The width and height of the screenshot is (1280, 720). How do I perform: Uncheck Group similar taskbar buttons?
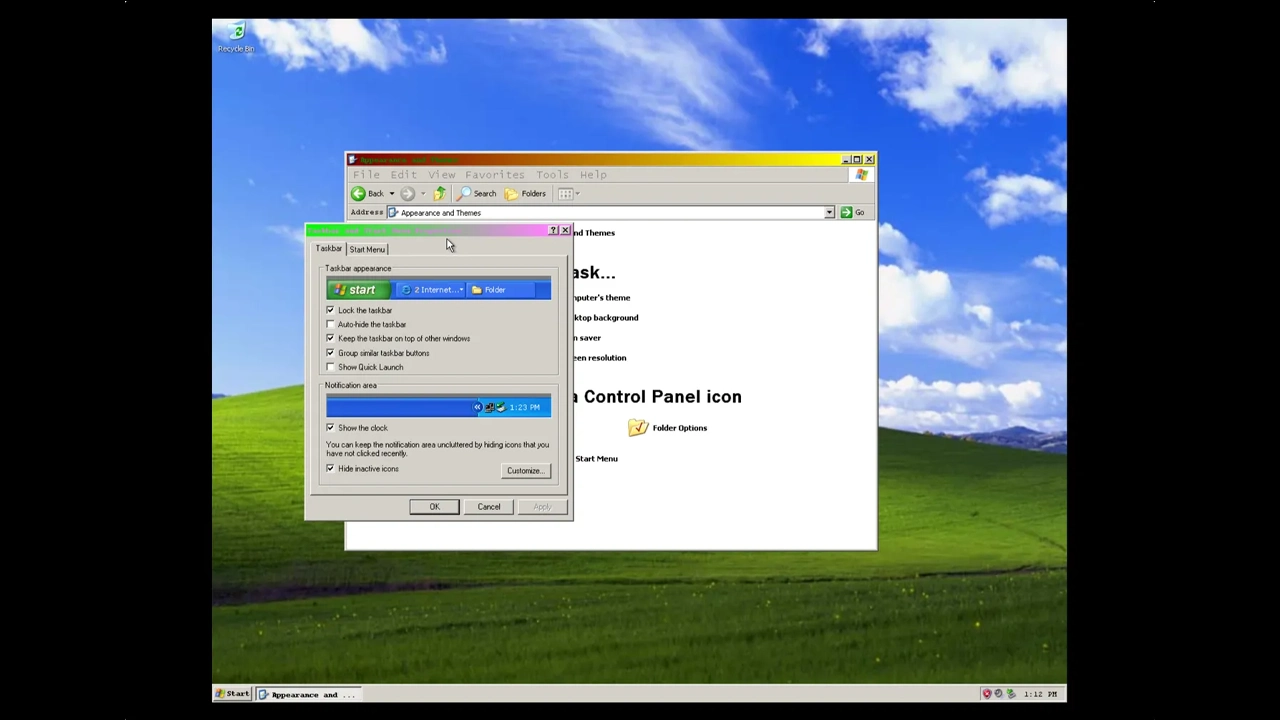[x=330, y=353]
